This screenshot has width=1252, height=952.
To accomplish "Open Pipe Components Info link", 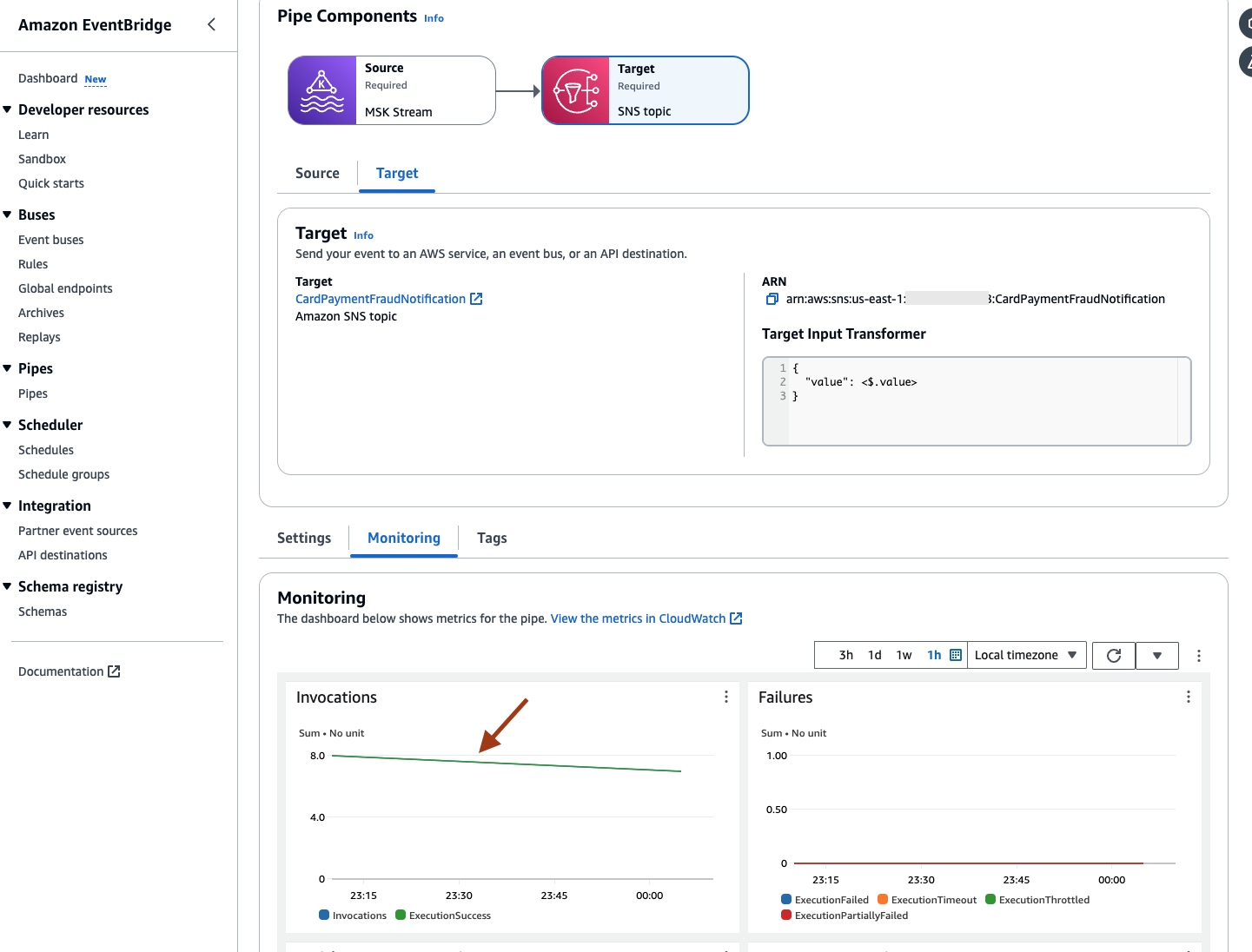I will click(434, 18).
